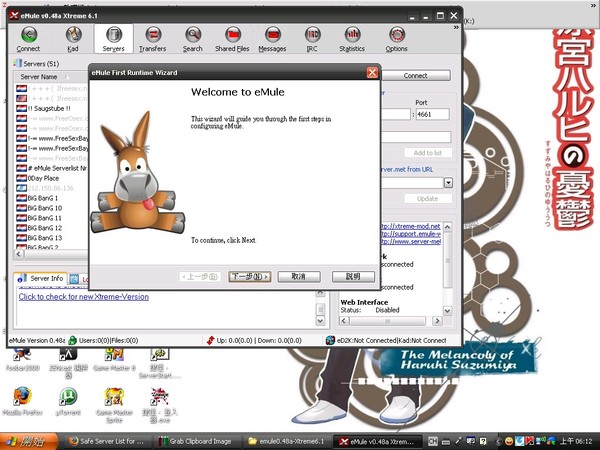Viewport: 600px width, 450px height.
Task: Select the 'BiG BanG 12' server row
Action: (52, 228)
